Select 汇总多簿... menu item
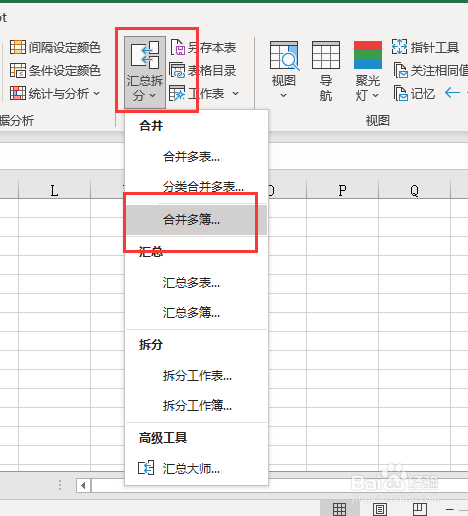This screenshot has height=516, width=468. [197, 313]
